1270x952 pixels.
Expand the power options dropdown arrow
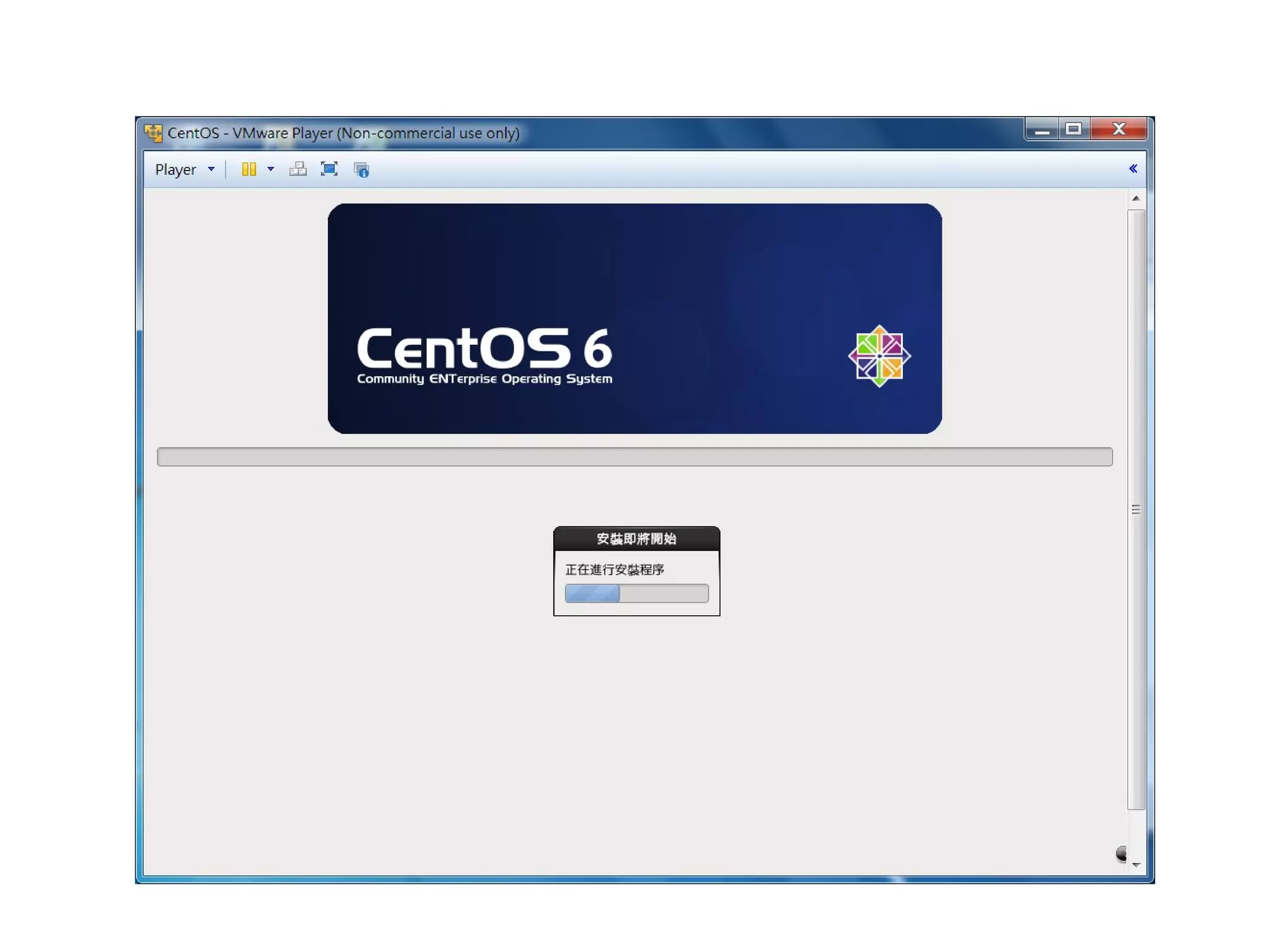point(270,169)
